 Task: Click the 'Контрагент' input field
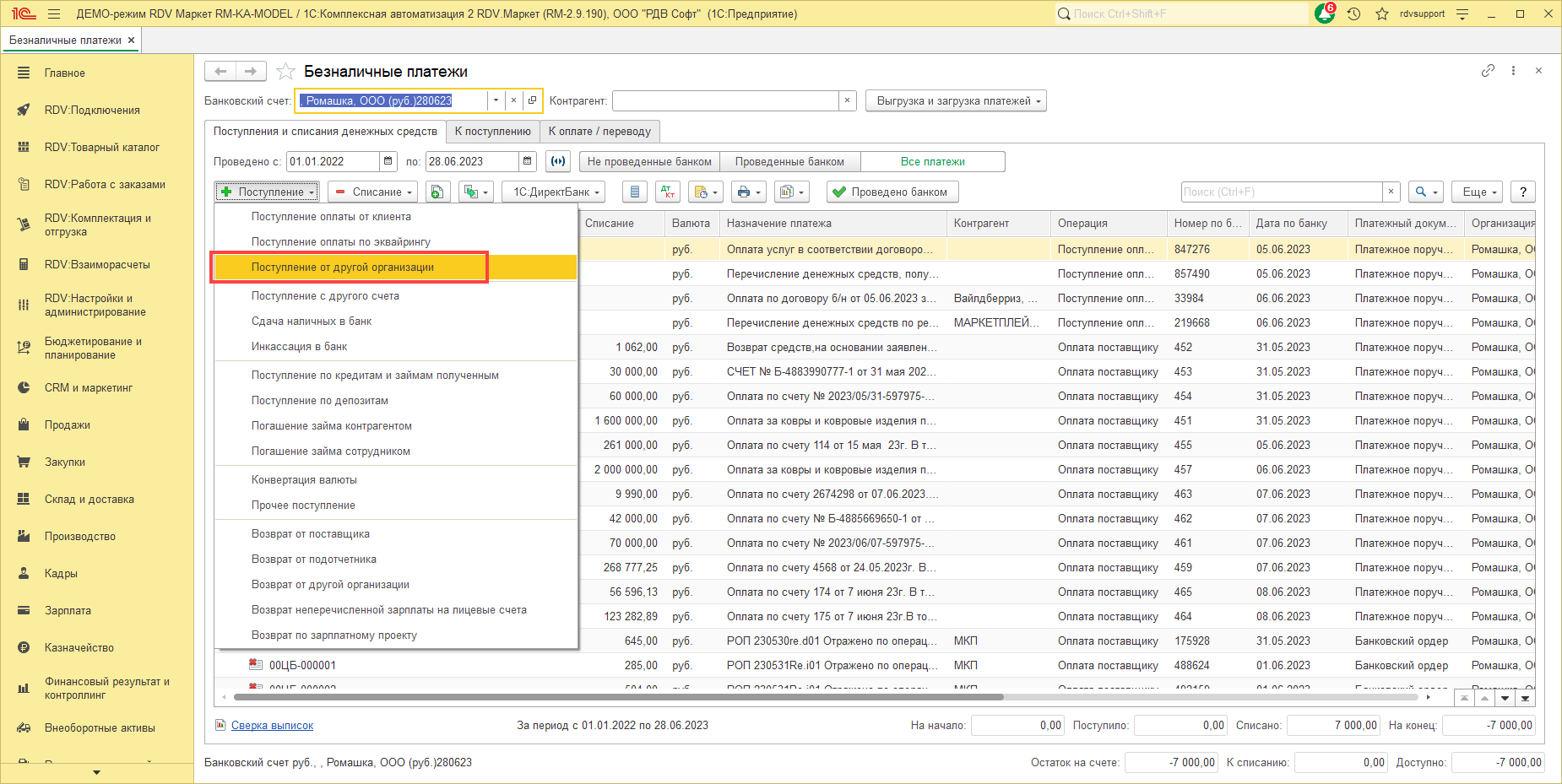725,101
